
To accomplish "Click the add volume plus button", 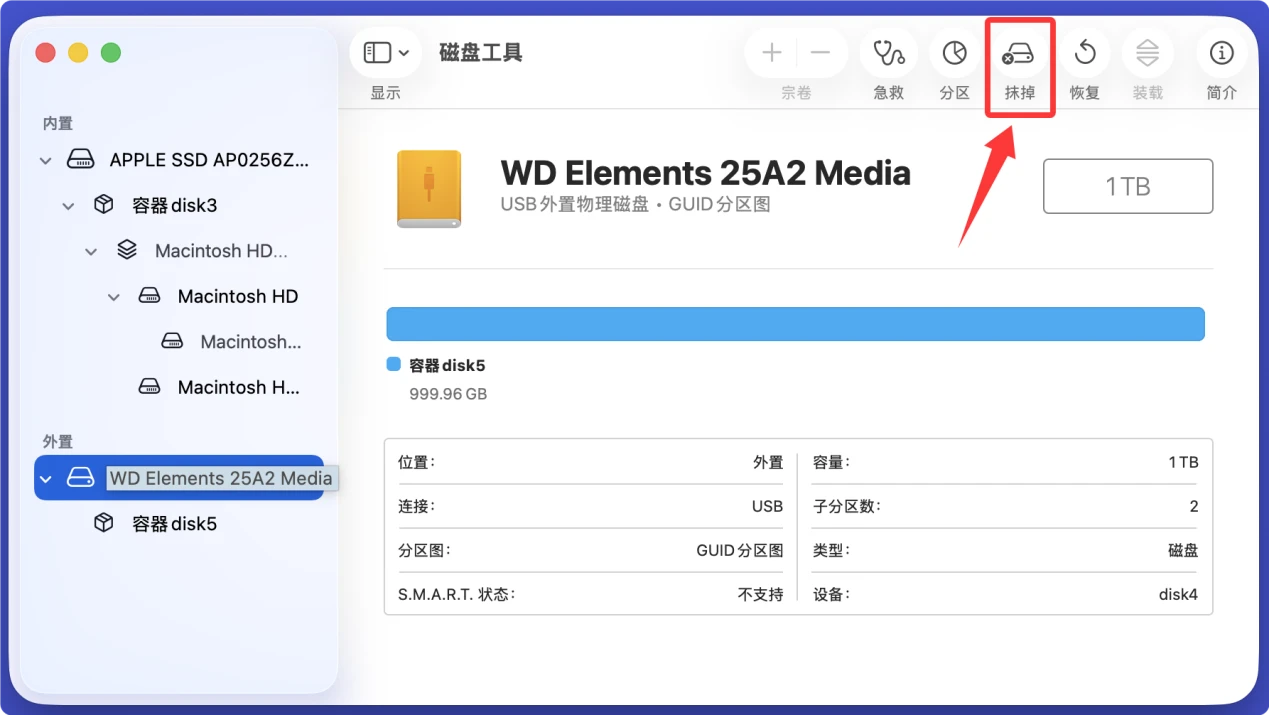I will tap(772, 53).
